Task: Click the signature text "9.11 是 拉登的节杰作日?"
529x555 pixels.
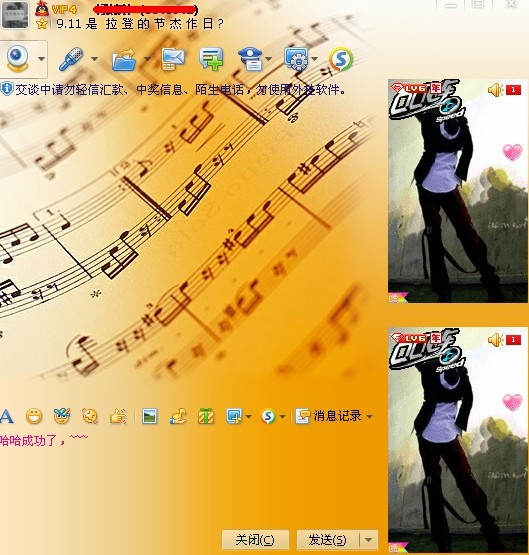Action: click(x=140, y=24)
